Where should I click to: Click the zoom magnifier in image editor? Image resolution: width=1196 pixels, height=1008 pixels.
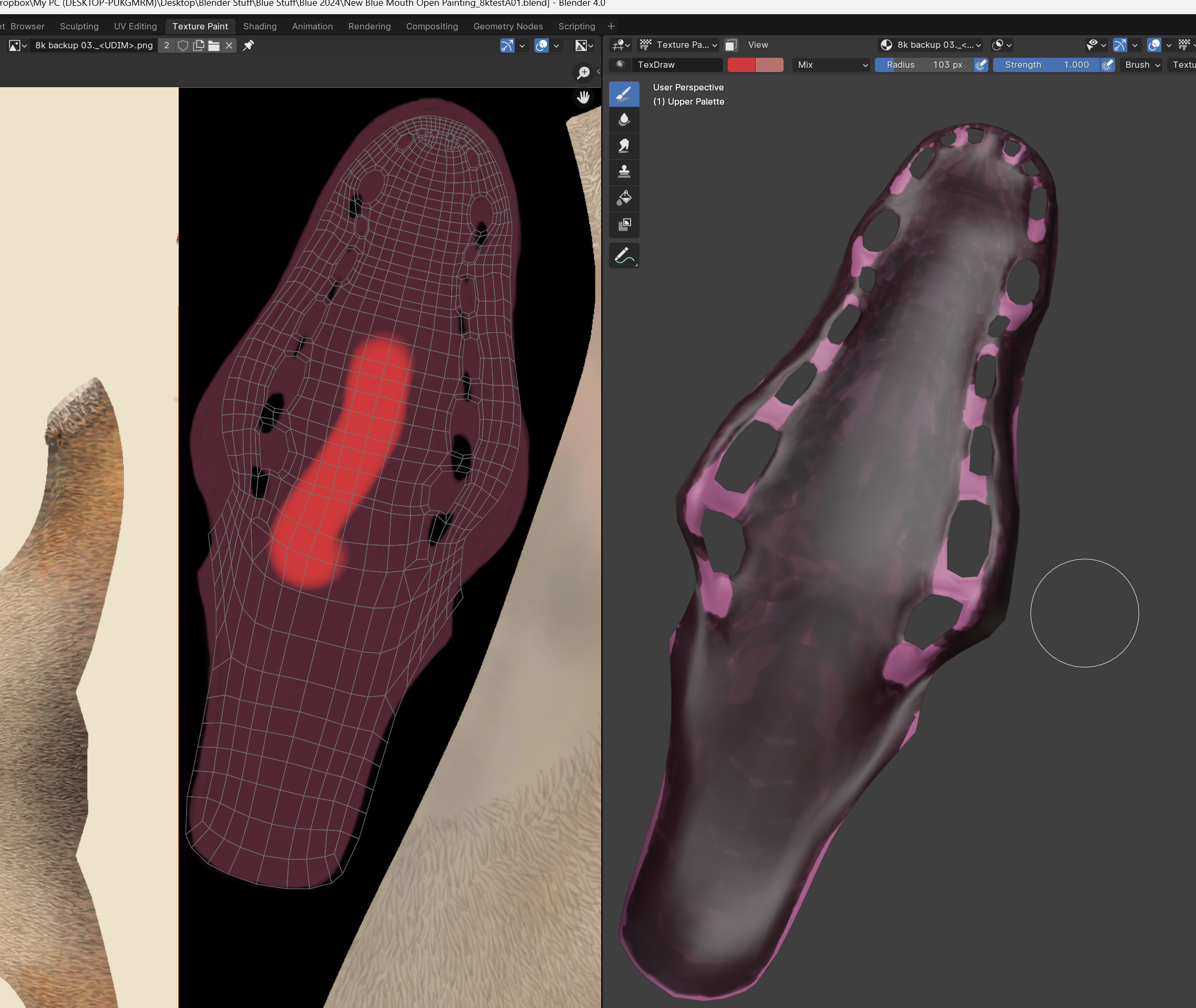tap(583, 73)
